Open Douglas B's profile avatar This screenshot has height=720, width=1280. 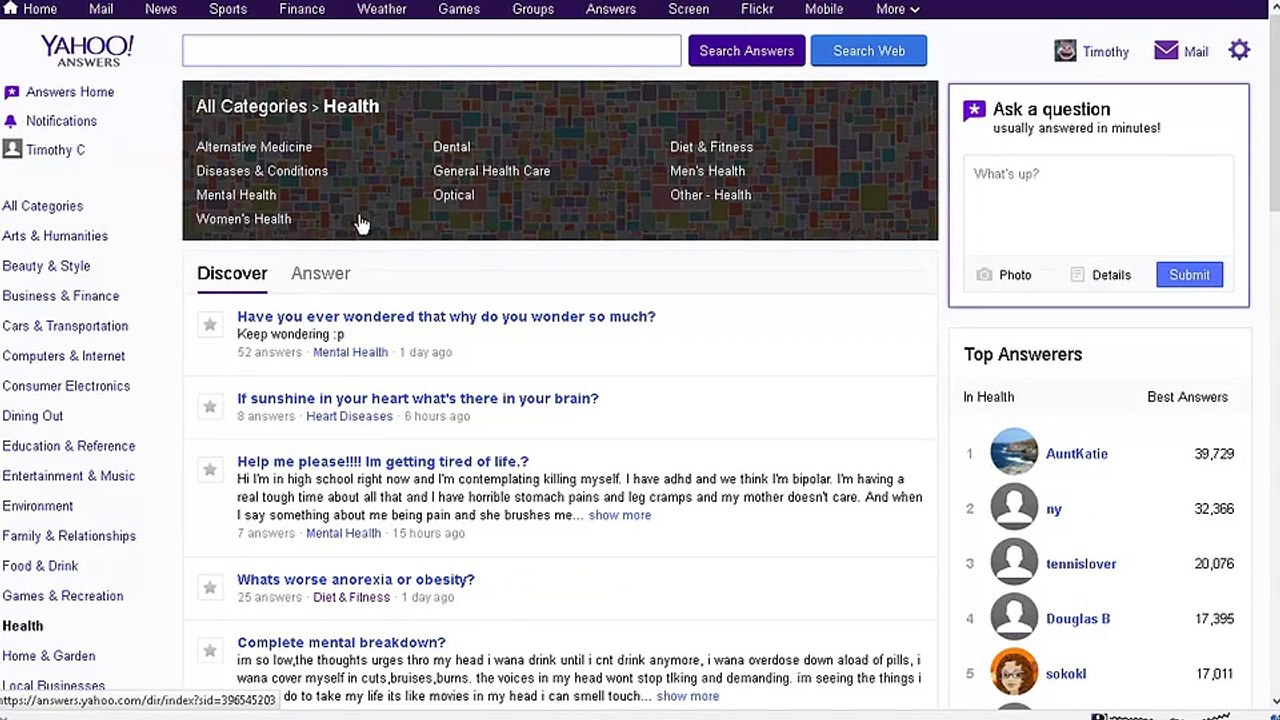point(1014,617)
